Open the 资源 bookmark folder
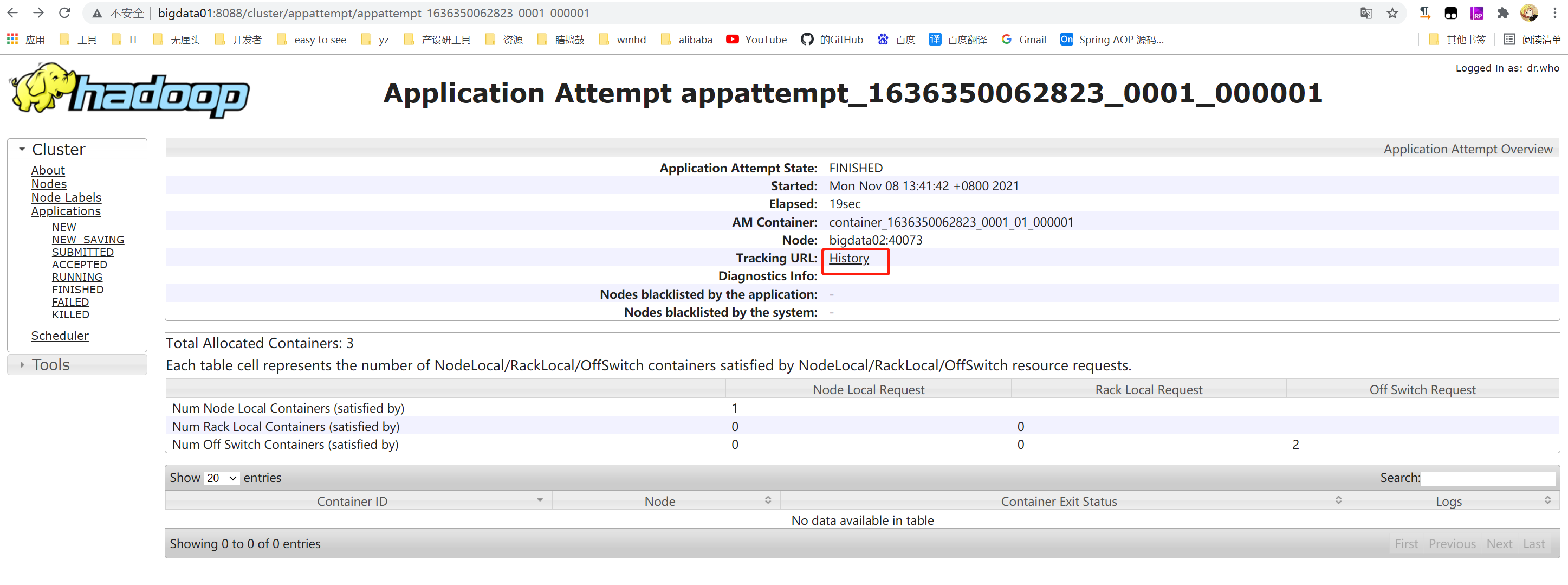This screenshot has width=1568, height=585. tap(504, 40)
